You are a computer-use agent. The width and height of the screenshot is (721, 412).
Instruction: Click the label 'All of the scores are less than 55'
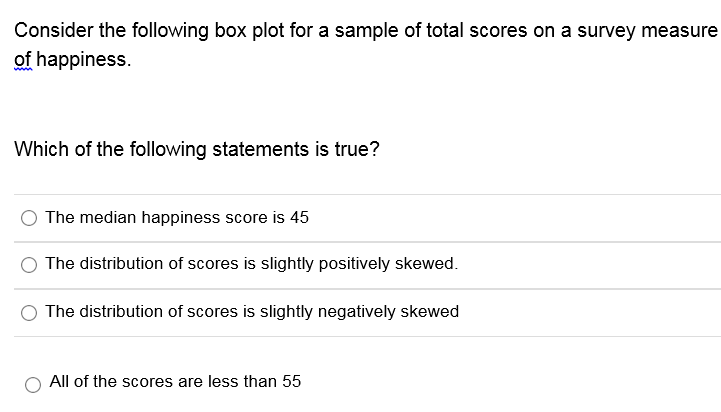[175, 382]
